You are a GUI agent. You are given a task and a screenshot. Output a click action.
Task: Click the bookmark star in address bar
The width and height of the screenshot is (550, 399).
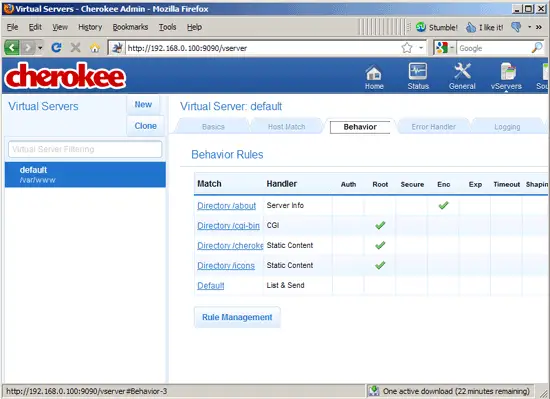pyautogui.click(x=407, y=48)
